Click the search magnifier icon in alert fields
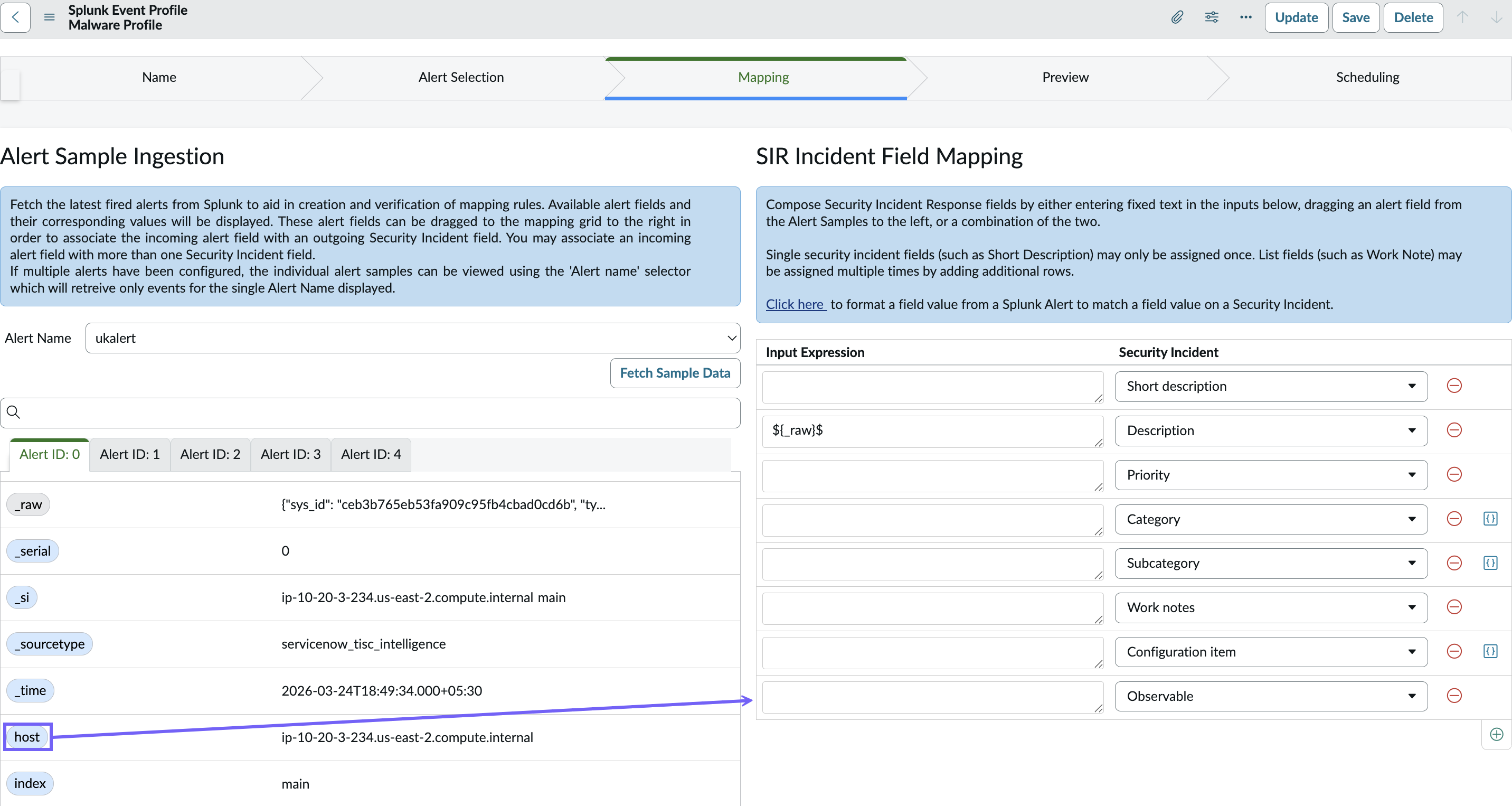Viewport: 1512px width, 806px height. click(x=14, y=412)
